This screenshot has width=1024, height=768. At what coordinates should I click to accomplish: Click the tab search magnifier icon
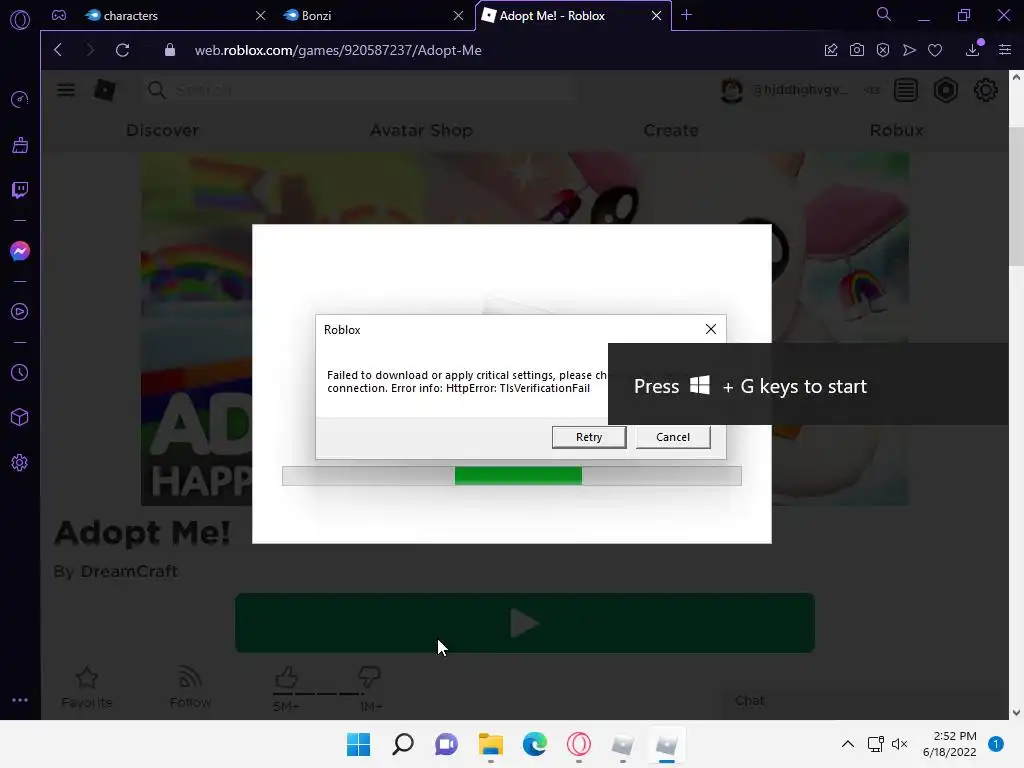click(x=884, y=14)
